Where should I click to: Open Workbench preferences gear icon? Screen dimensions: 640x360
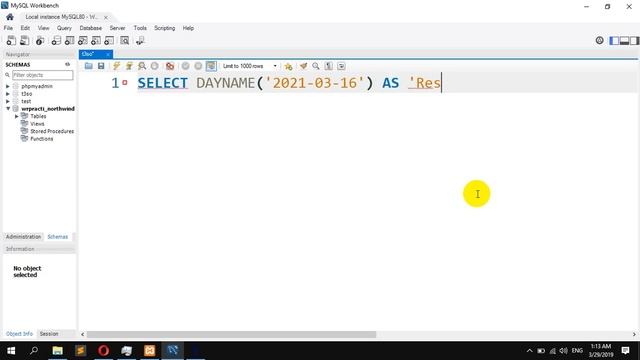pyautogui.click(x=599, y=40)
